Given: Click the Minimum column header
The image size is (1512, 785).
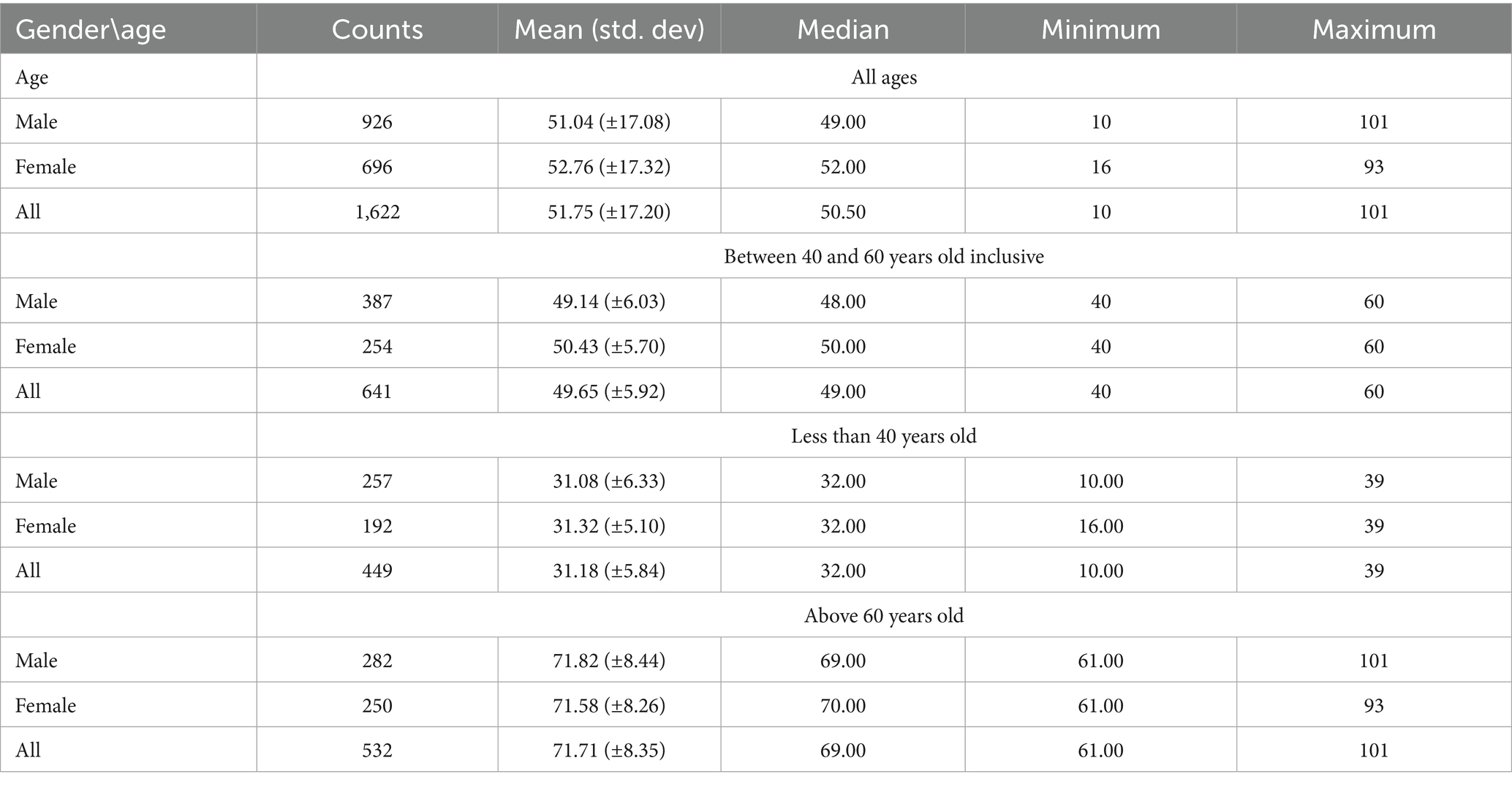Looking at the screenshot, I should (1100, 29).
